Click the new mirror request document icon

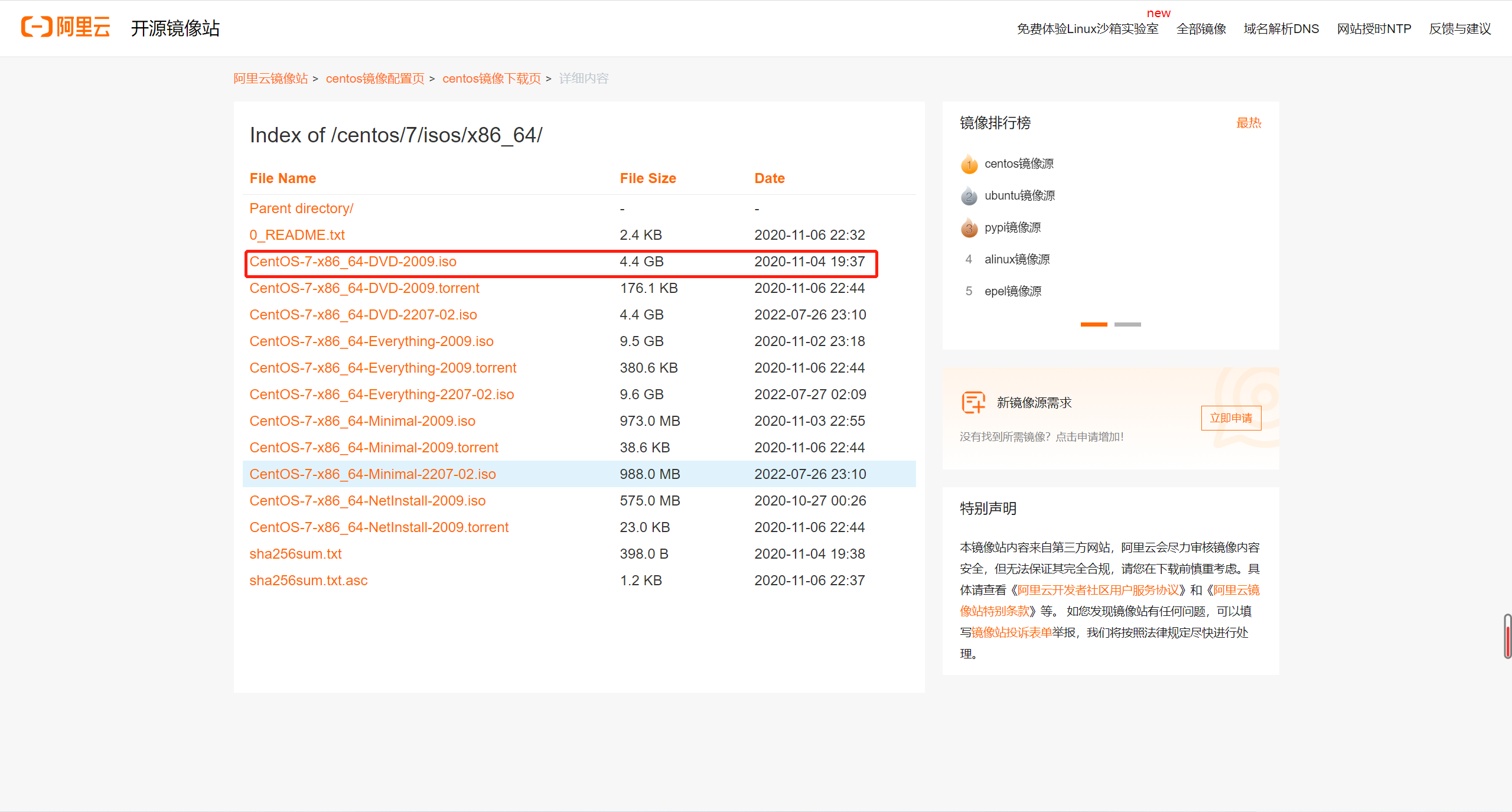pyautogui.click(x=972, y=403)
